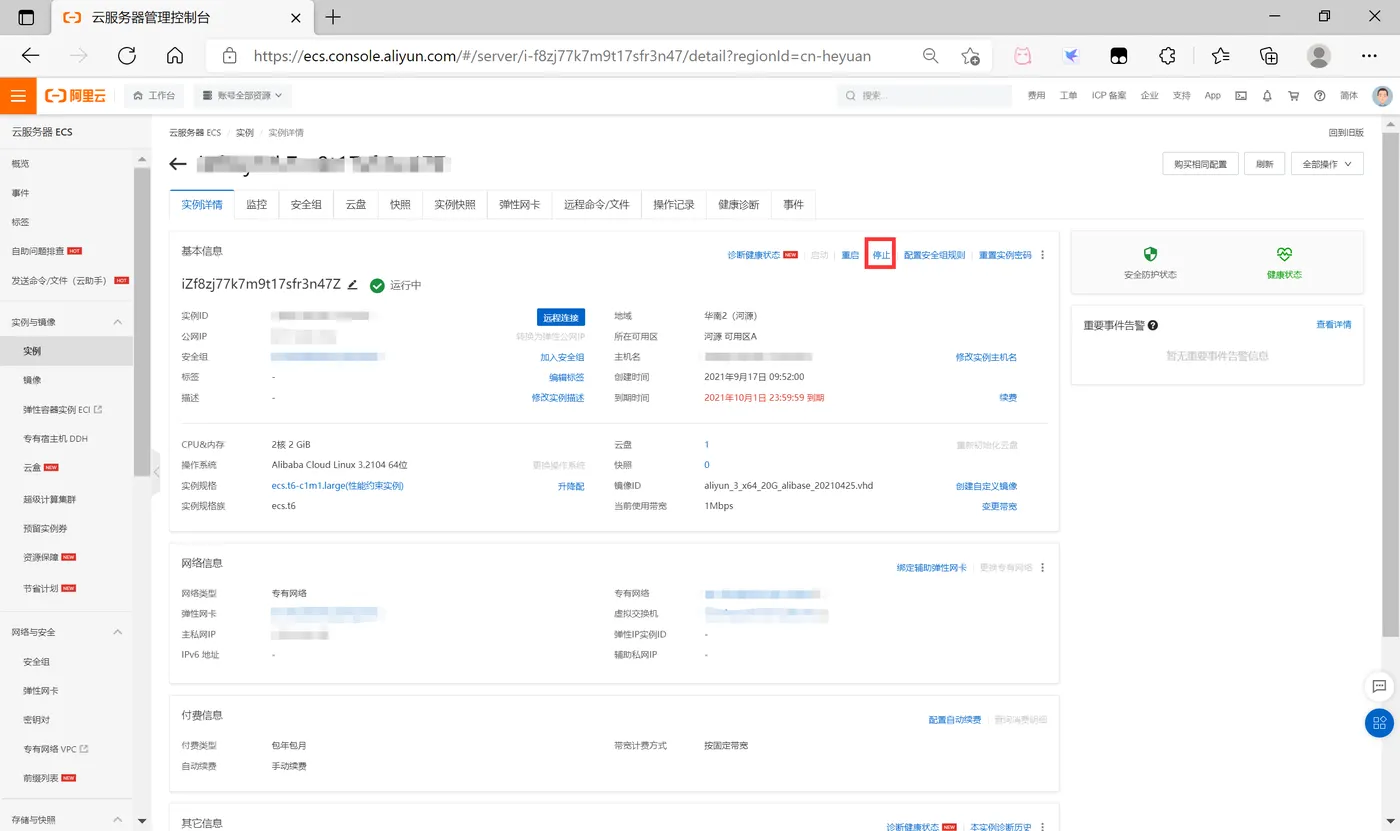
Task: Open the orange hamburger navigation menu
Action: click(18, 96)
